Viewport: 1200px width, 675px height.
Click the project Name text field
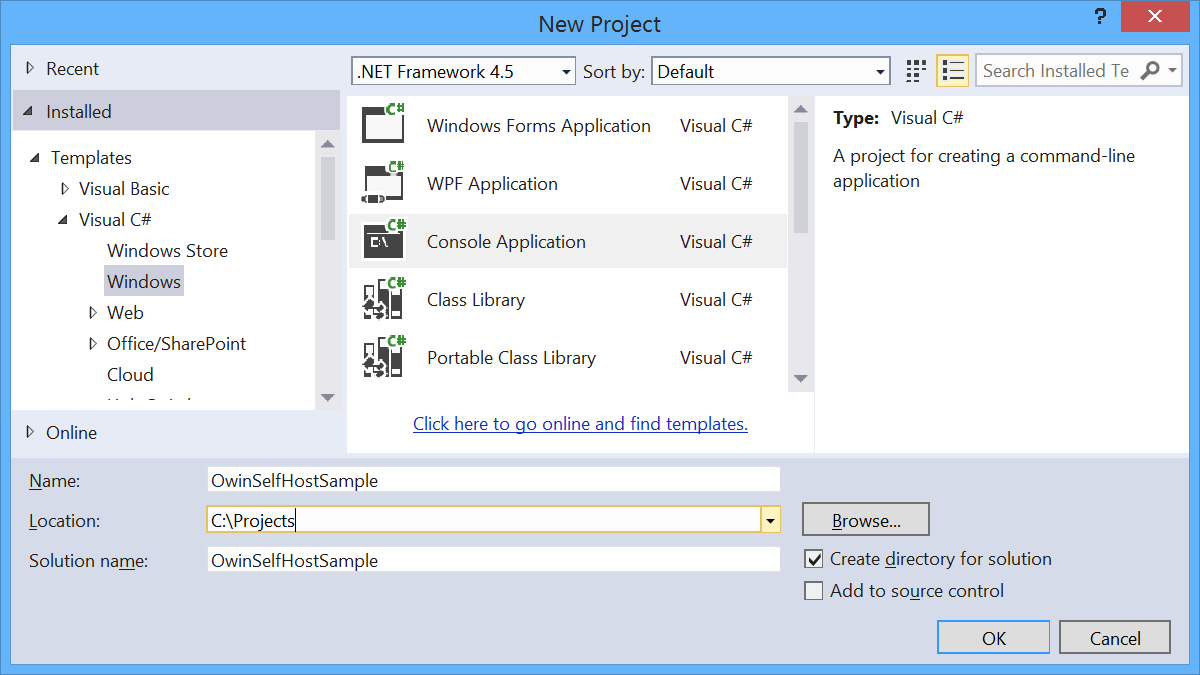[493, 480]
